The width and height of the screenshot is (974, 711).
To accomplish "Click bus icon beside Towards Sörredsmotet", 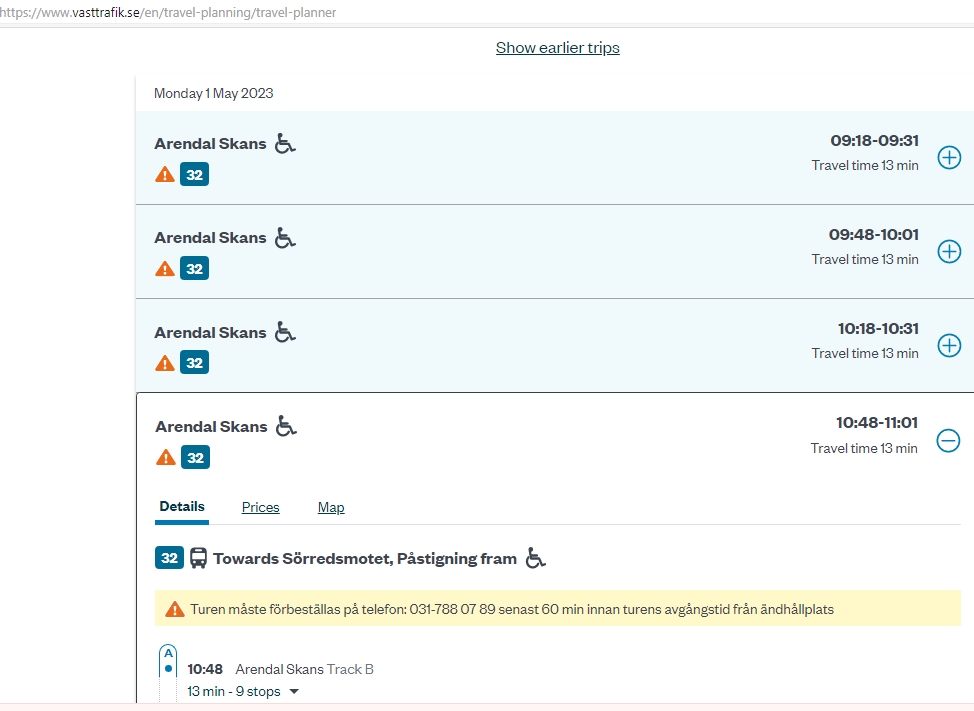I will click(198, 558).
